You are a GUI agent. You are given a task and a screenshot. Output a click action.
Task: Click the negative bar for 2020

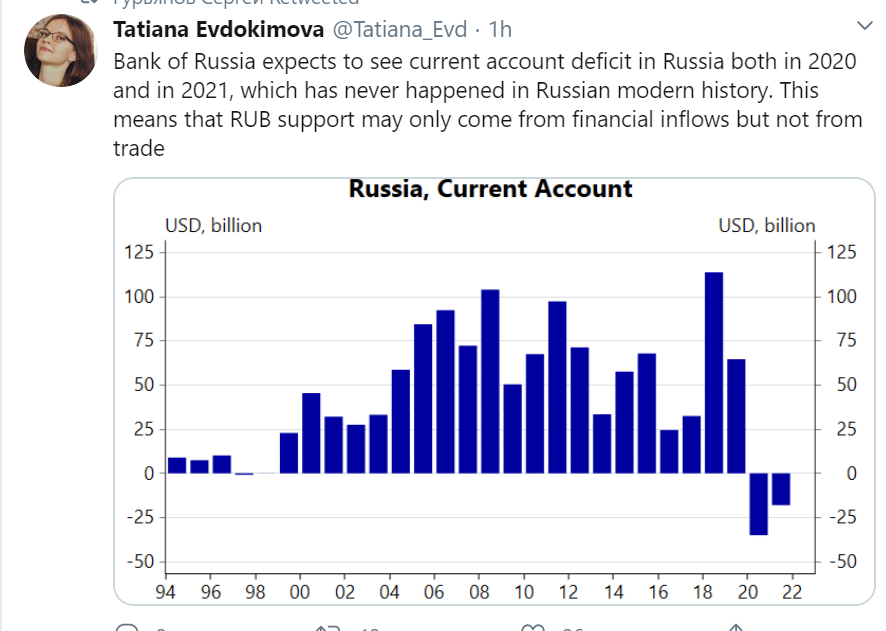(759, 504)
